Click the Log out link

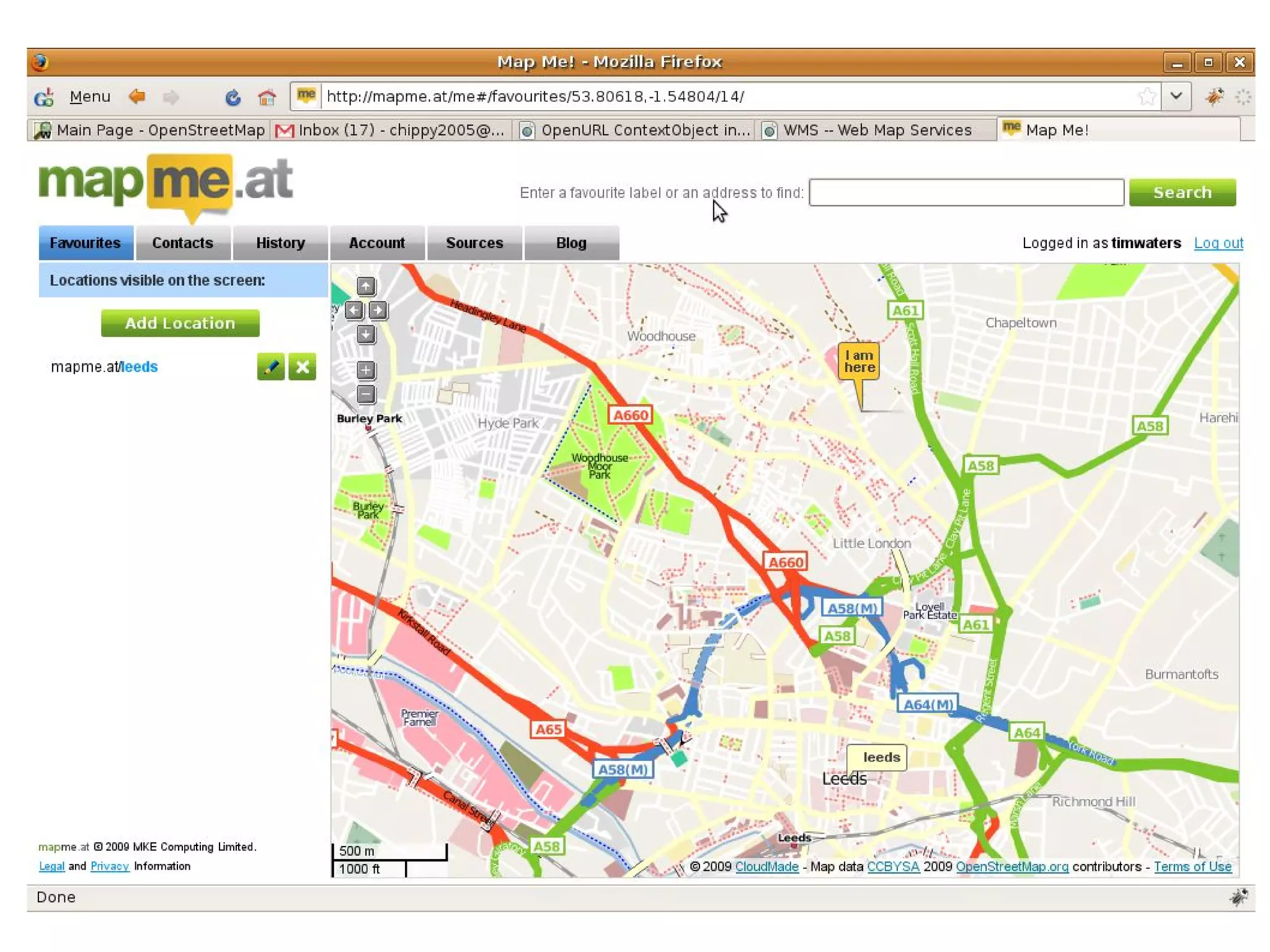(1219, 243)
